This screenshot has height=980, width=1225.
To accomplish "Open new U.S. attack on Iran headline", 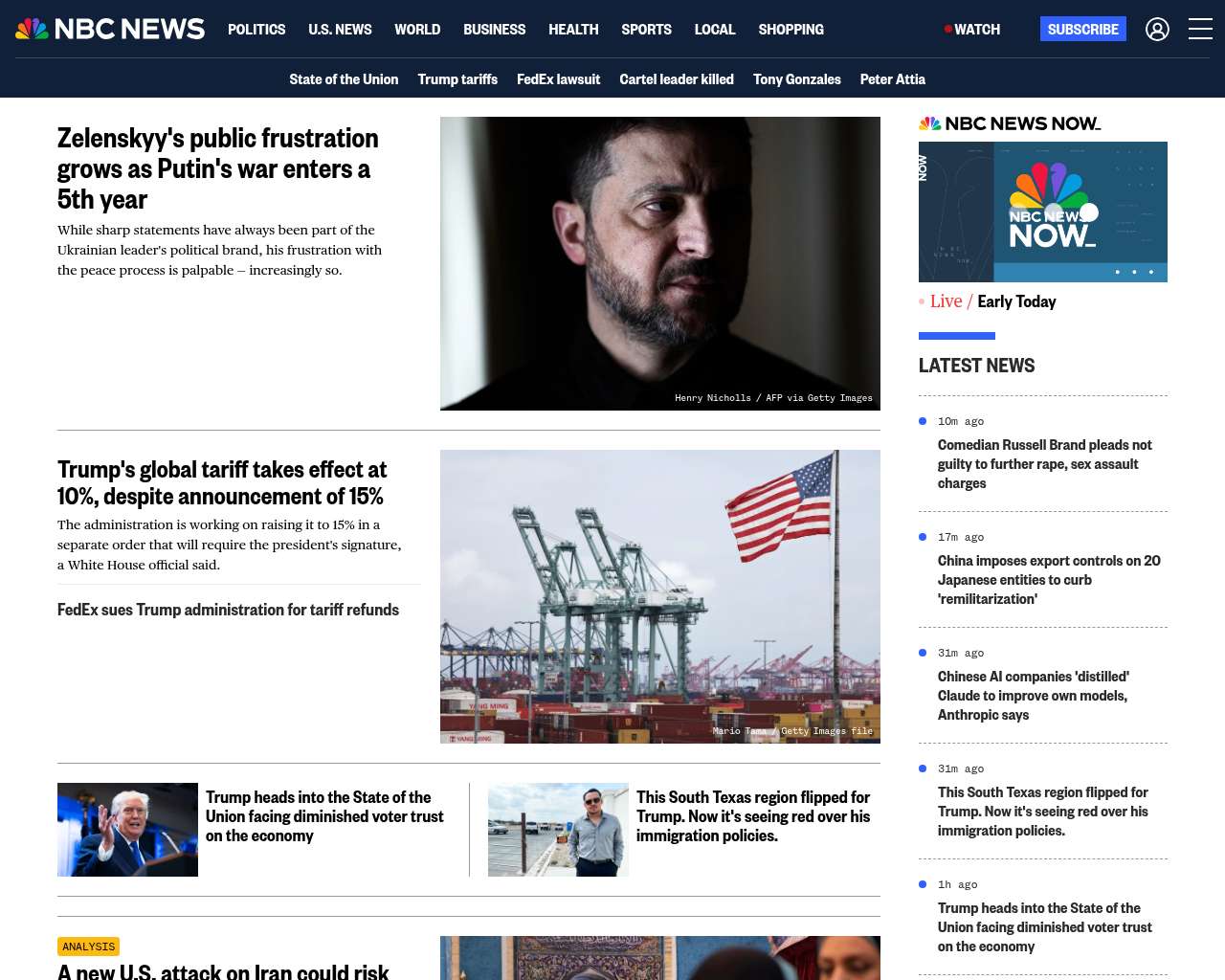I will click(223, 970).
